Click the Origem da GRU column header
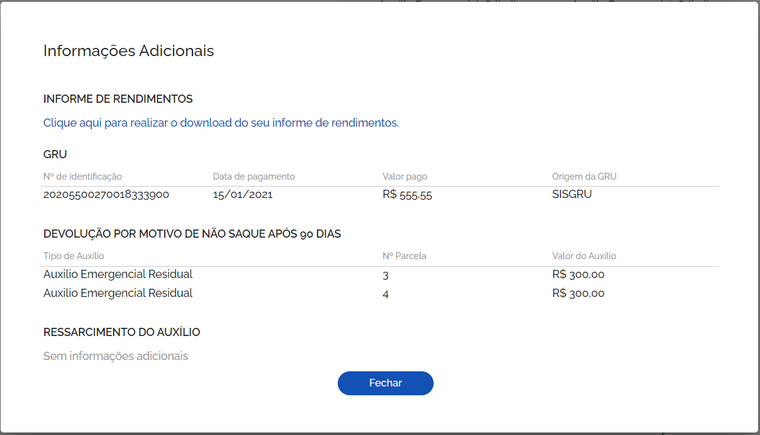Image resolution: width=760 pixels, height=435 pixels. point(584,177)
